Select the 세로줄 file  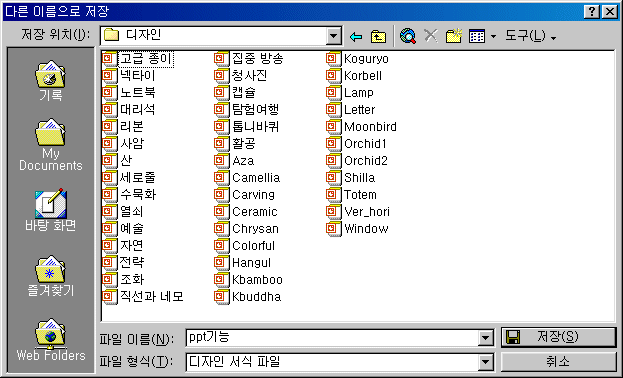129,178
